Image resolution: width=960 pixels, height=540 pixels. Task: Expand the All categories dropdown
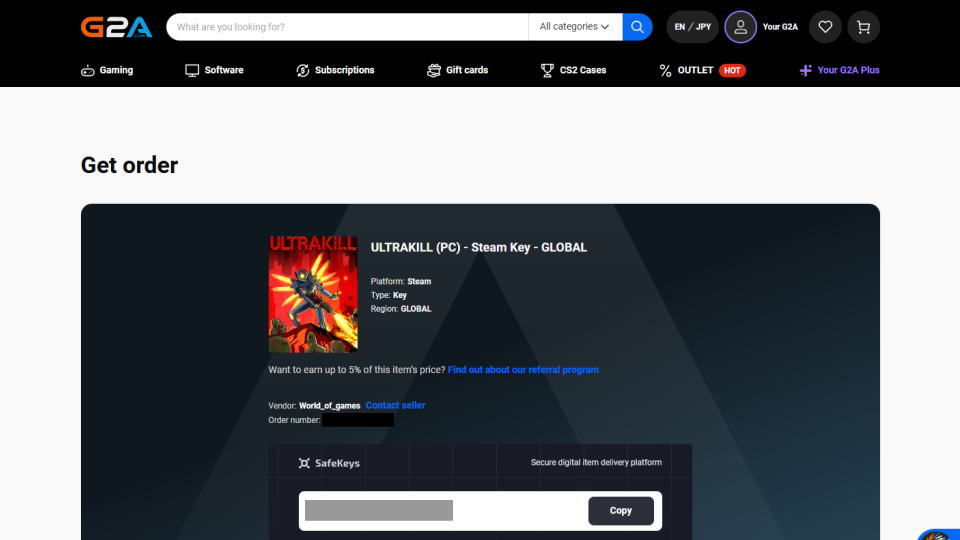(x=575, y=27)
